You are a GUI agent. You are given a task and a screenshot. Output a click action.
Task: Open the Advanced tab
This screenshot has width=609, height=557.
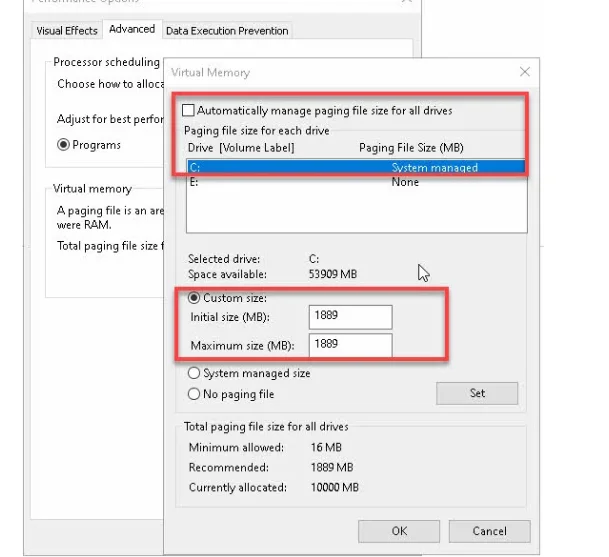pos(132,29)
